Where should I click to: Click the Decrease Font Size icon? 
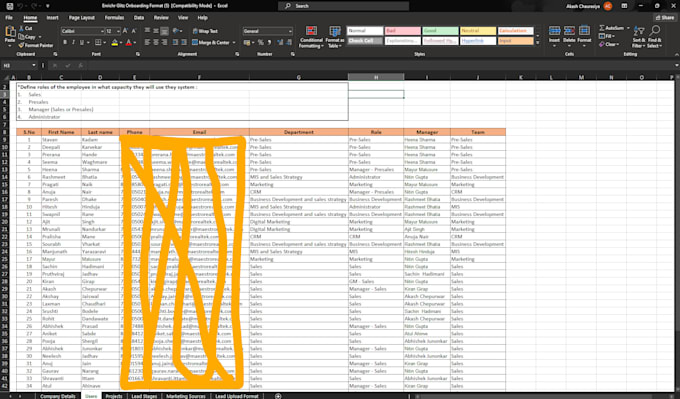tap(133, 31)
